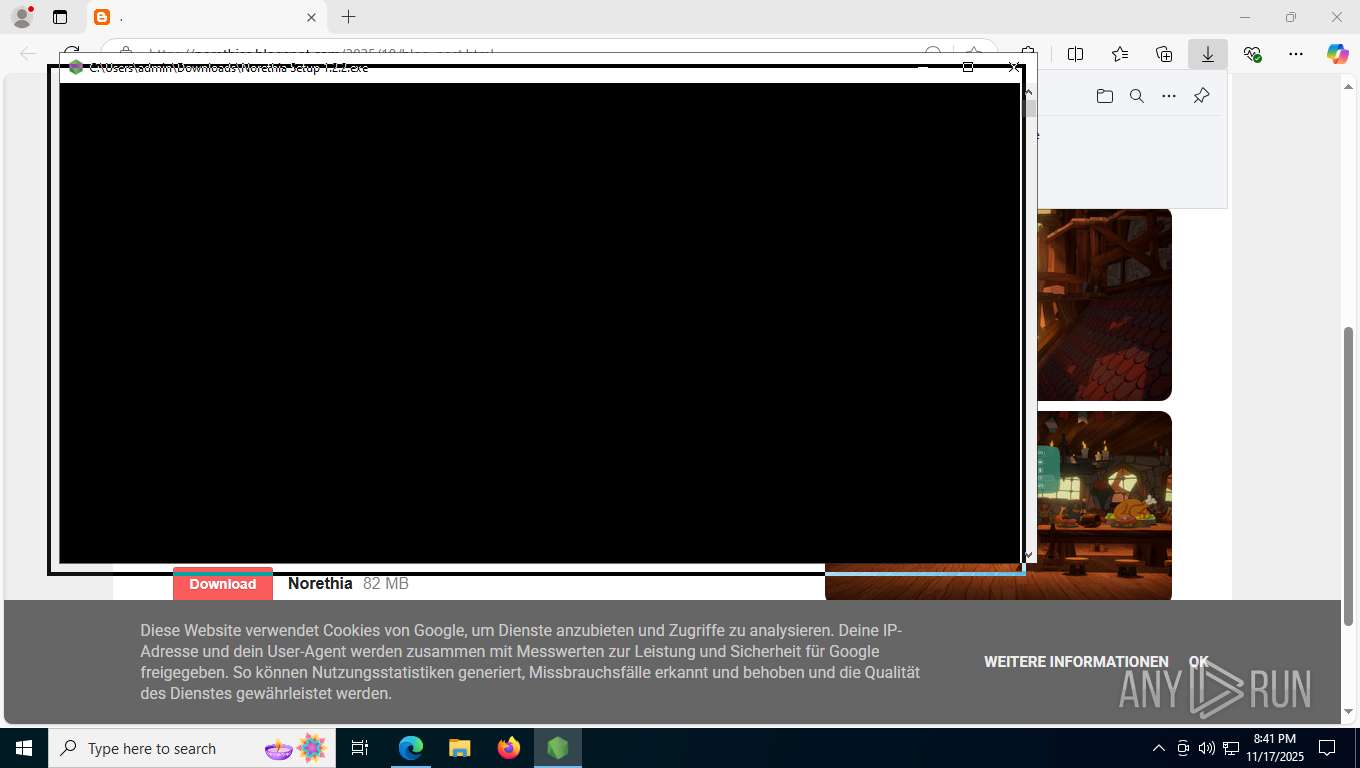Open the volume control in tray
This screenshot has height=768, width=1360.
[x=1207, y=748]
